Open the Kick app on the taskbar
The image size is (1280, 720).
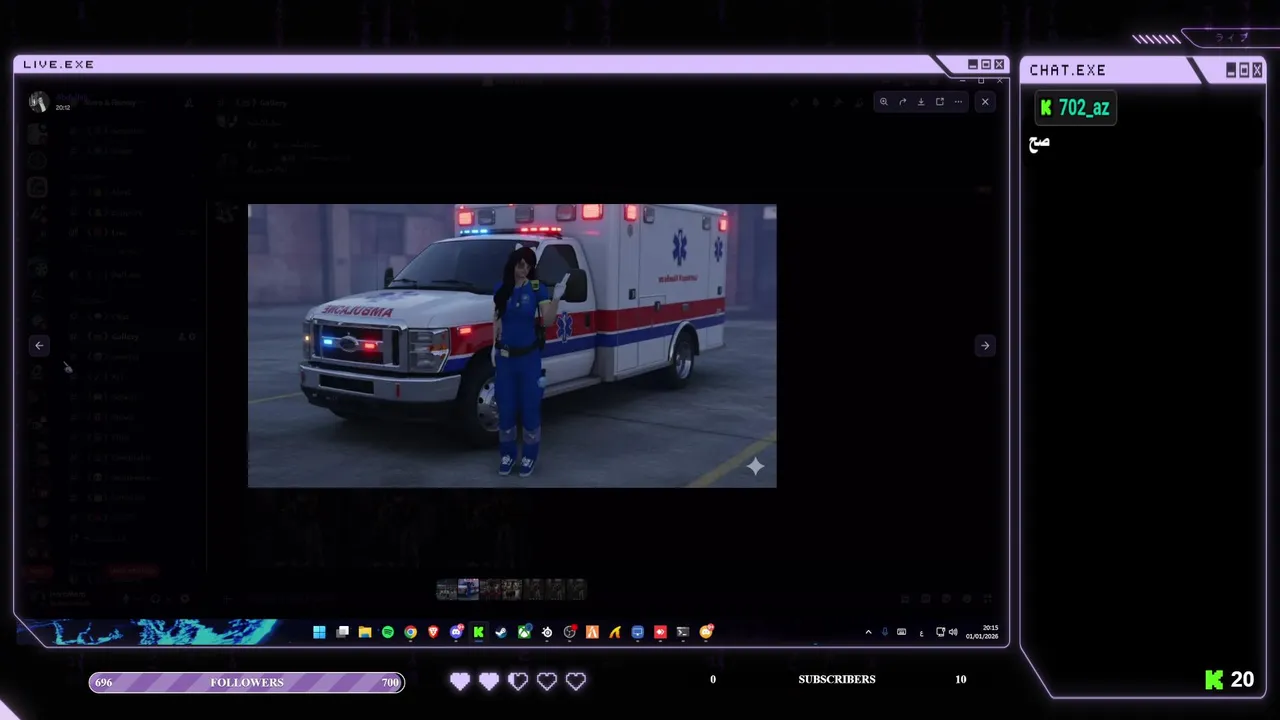tap(478, 632)
